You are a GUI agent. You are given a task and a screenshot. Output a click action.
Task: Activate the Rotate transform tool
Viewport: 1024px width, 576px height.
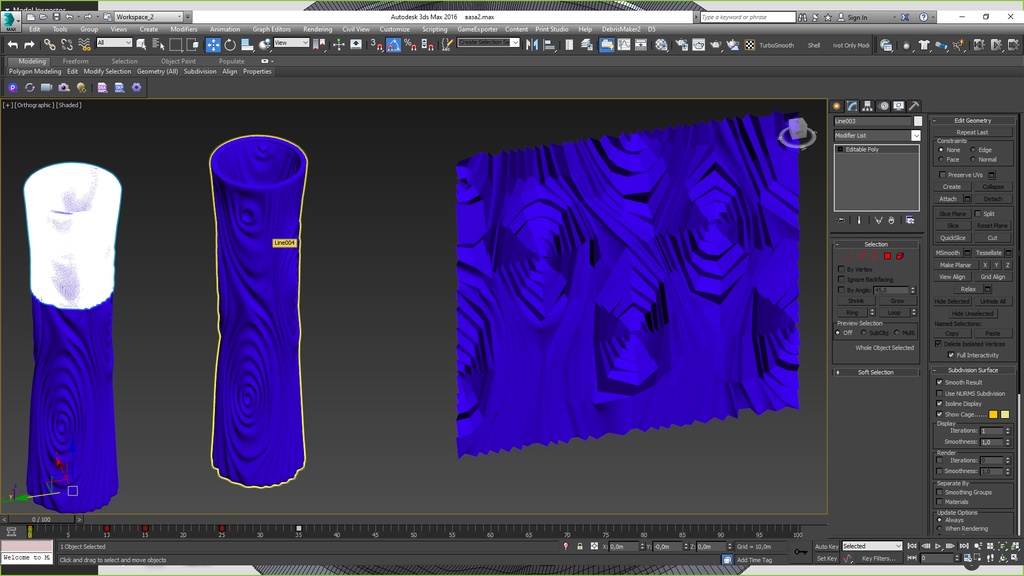point(230,45)
